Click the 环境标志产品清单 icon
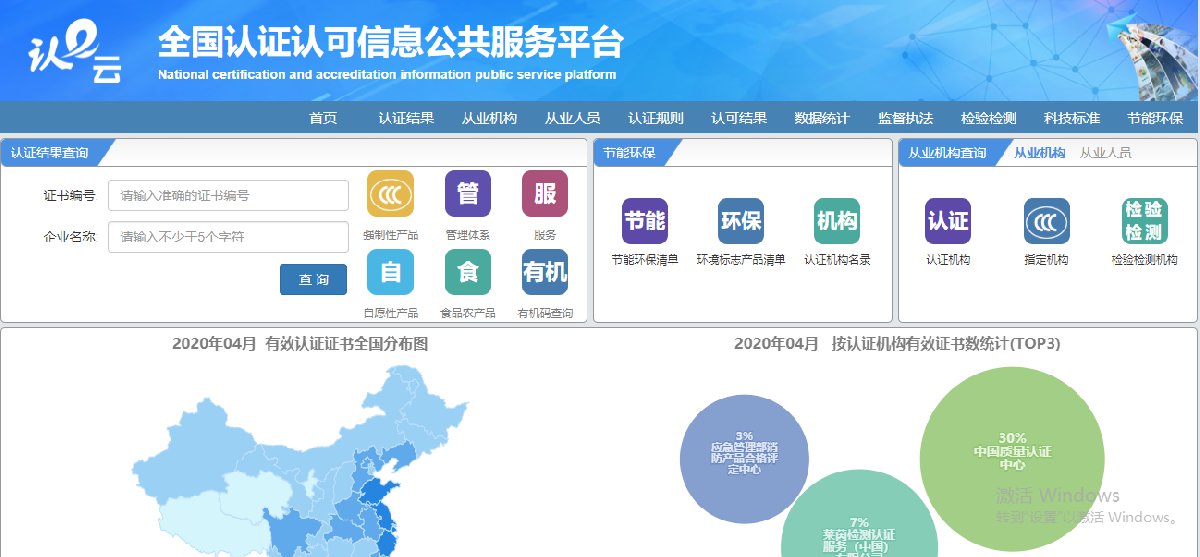The width and height of the screenshot is (1200, 557). (x=740, y=221)
